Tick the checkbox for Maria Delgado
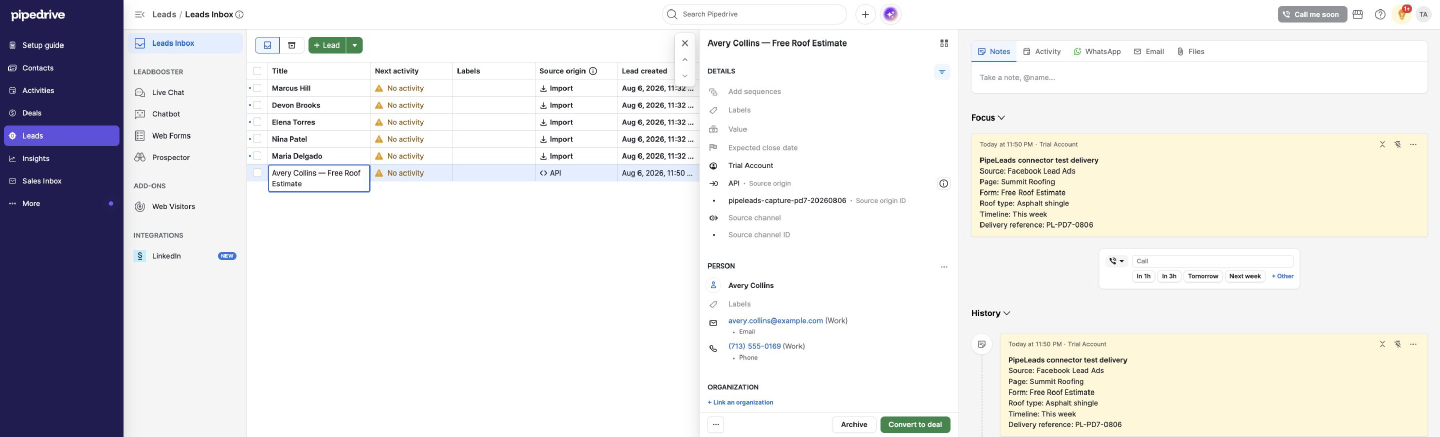Image resolution: width=1440 pixels, height=437 pixels. (257, 156)
